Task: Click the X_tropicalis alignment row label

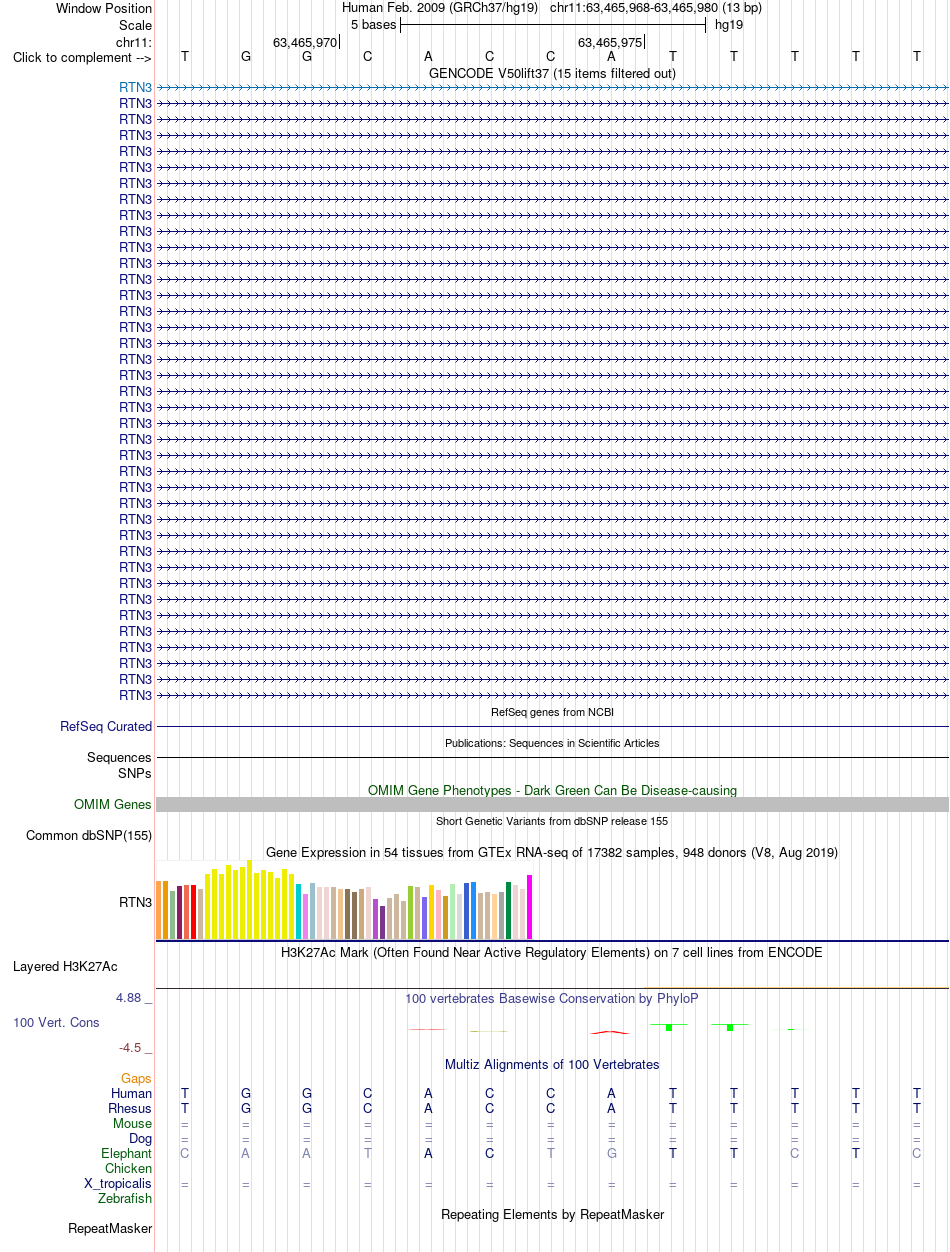Action: pyautogui.click(x=118, y=1184)
